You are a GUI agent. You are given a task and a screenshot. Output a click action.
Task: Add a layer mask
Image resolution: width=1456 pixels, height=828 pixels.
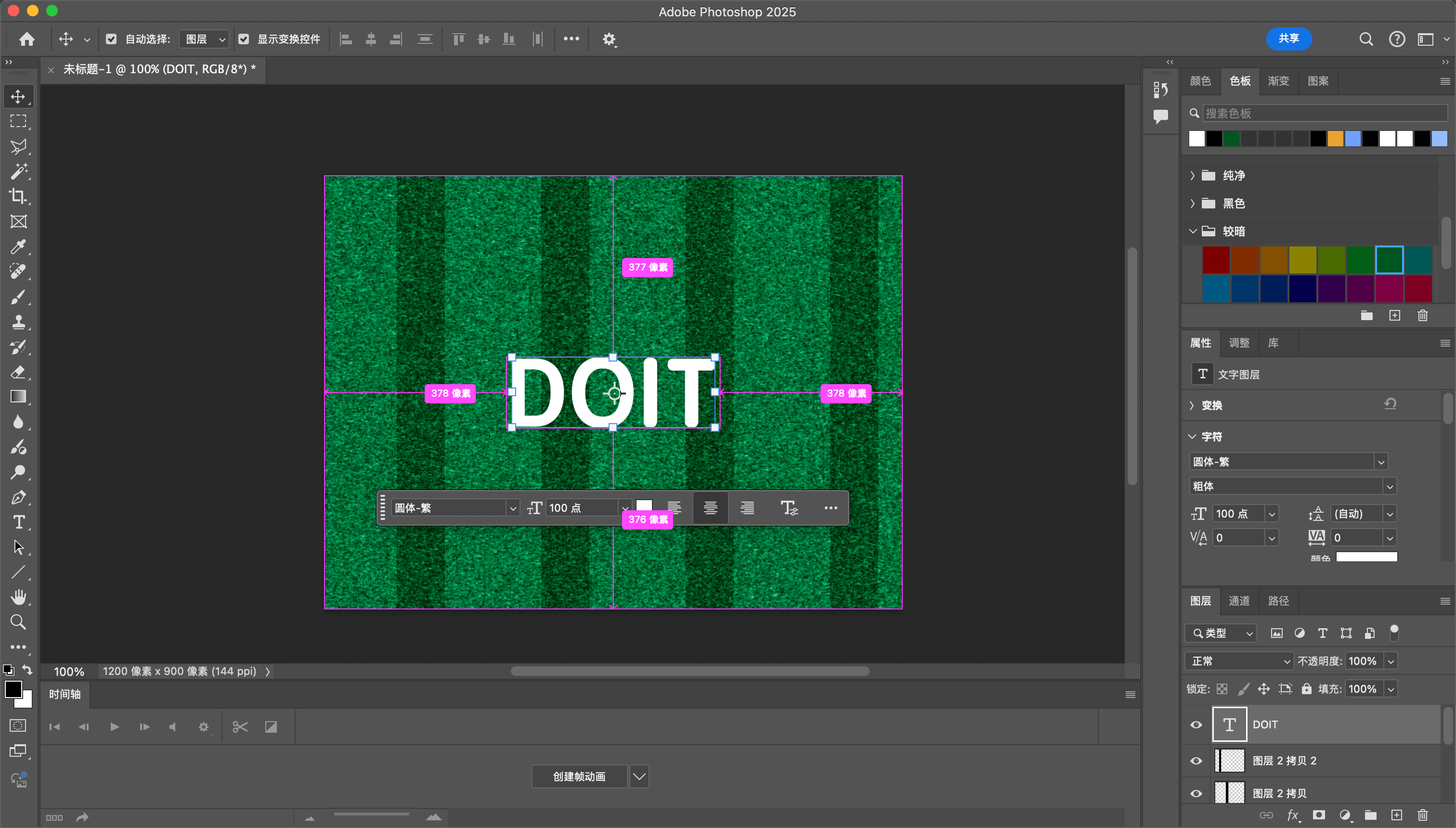coord(1319,815)
